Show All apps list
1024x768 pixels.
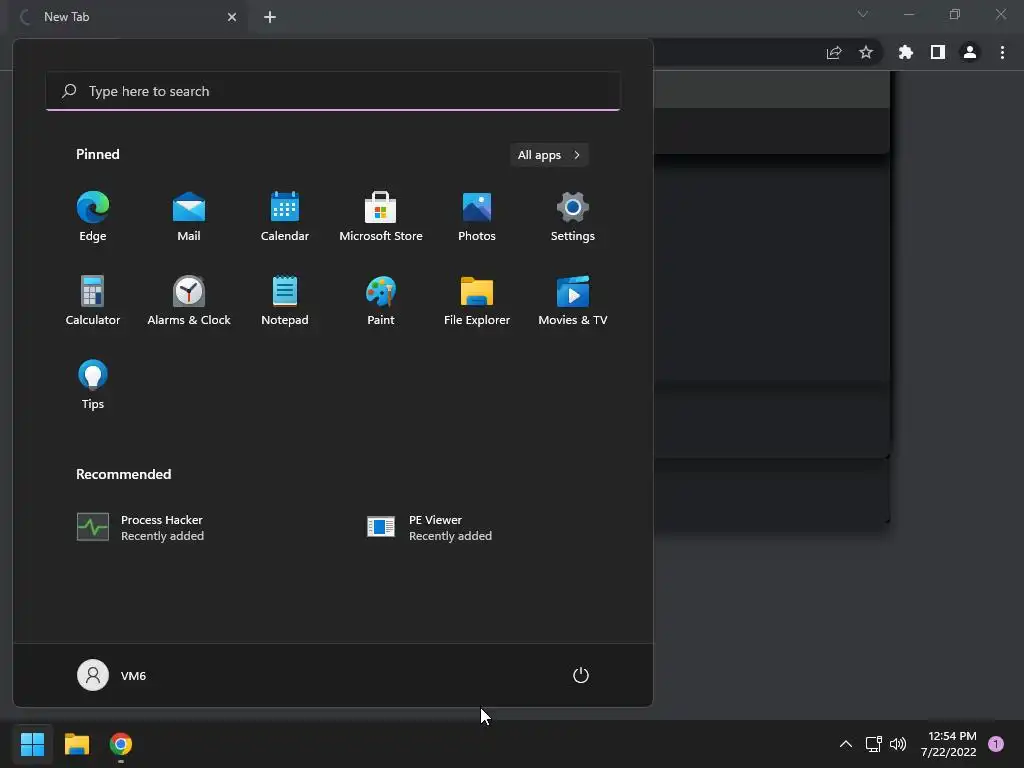(x=549, y=155)
